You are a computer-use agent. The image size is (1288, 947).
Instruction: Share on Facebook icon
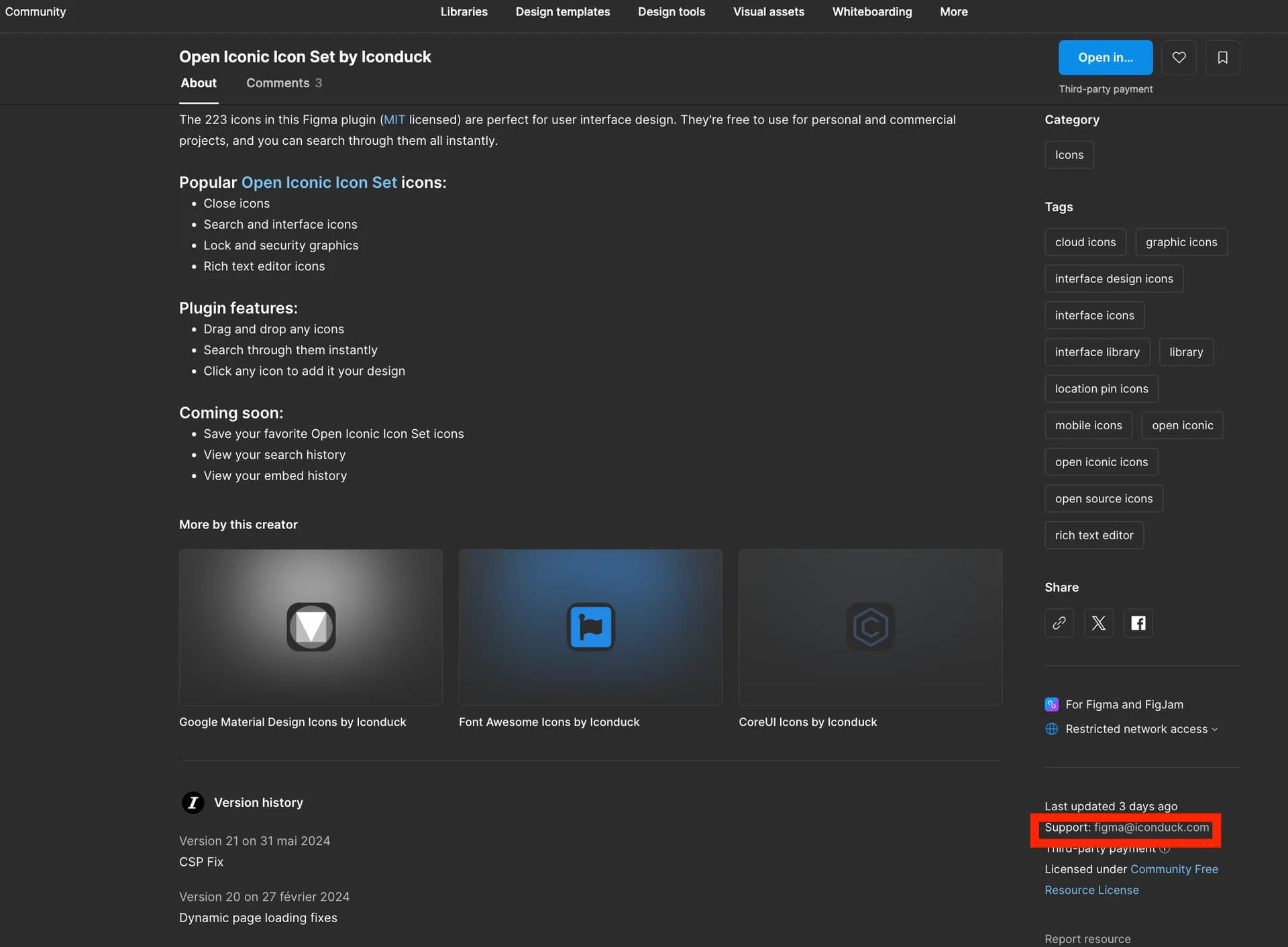coord(1138,623)
